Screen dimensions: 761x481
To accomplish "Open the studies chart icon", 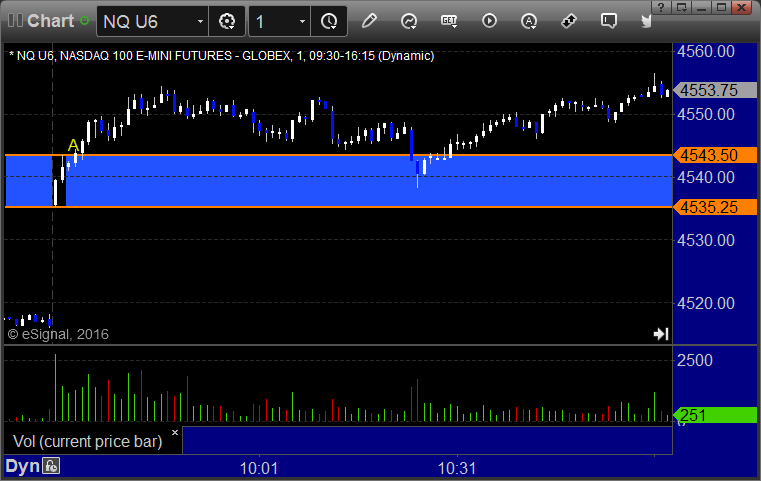I will pos(409,21).
